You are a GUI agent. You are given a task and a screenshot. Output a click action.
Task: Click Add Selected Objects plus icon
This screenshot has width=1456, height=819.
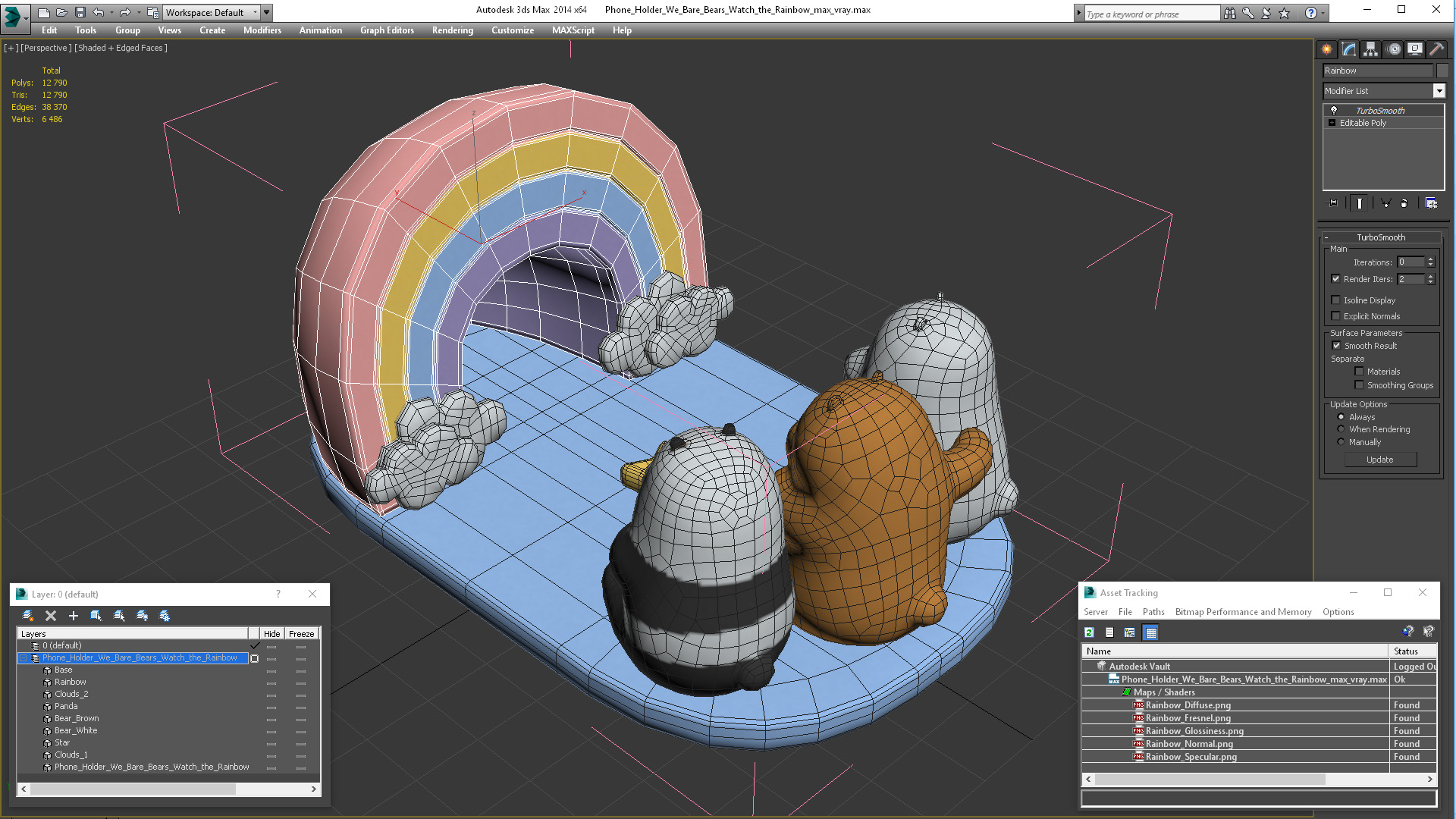(x=74, y=616)
